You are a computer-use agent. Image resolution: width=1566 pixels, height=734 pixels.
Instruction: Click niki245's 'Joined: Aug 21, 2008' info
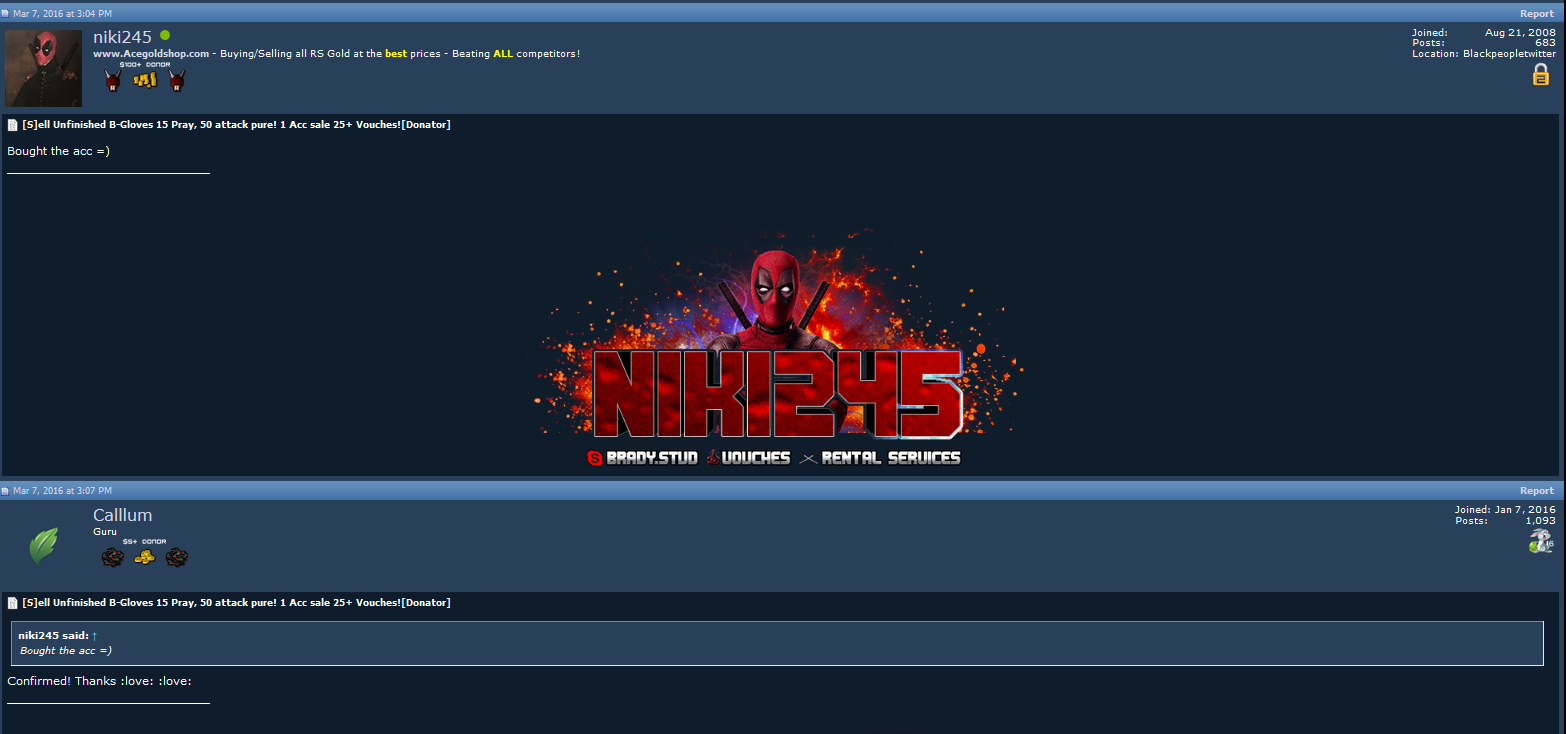click(1484, 33)
